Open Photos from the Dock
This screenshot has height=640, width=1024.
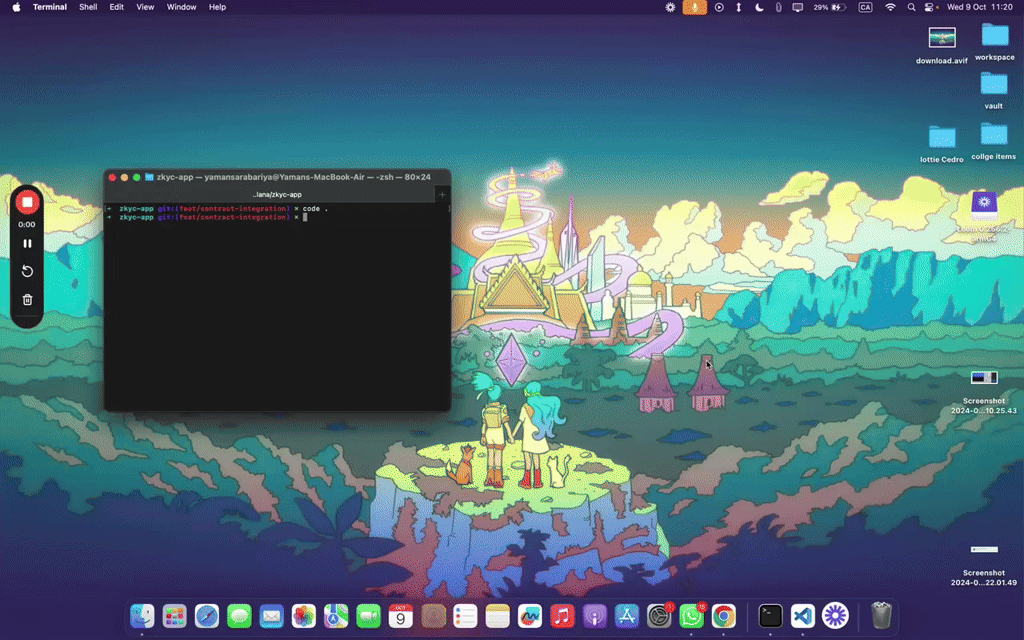tap(304, 615)
